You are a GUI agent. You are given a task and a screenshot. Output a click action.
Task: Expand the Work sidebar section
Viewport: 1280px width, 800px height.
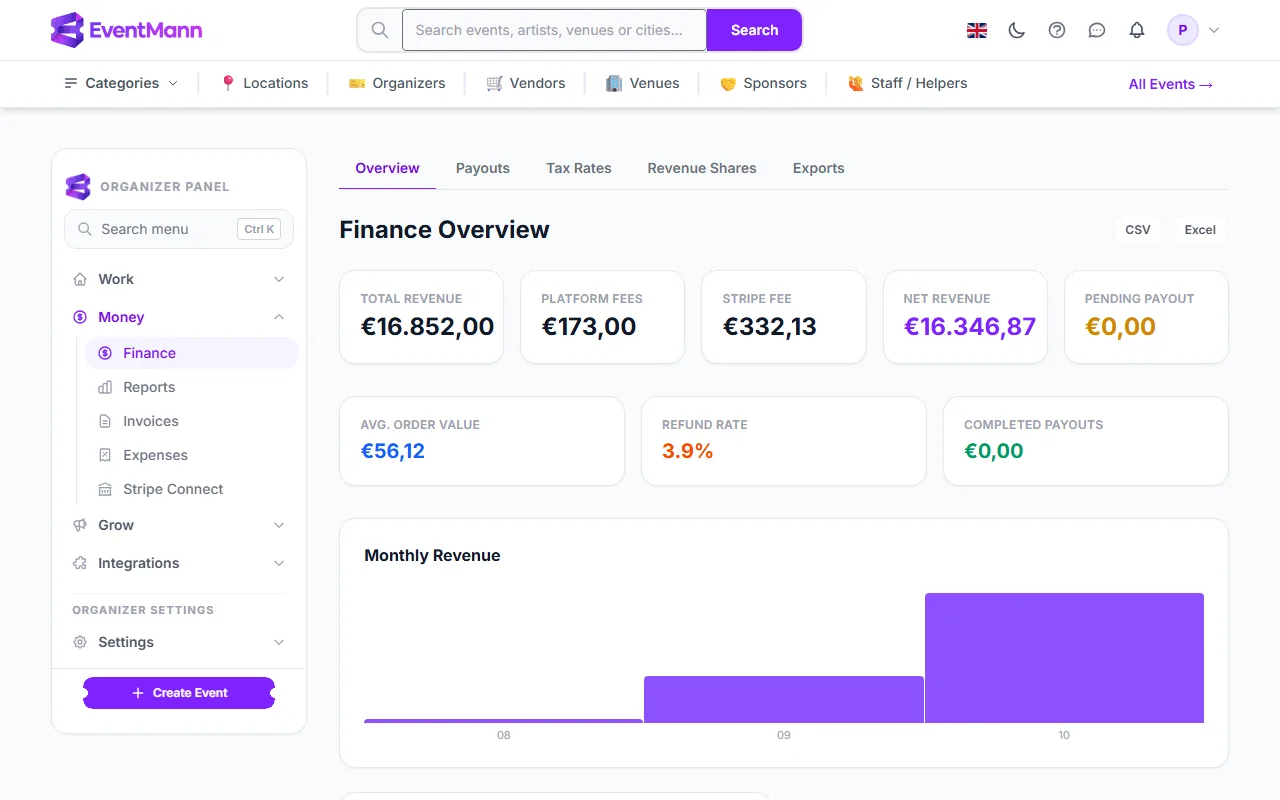[179, 279]
